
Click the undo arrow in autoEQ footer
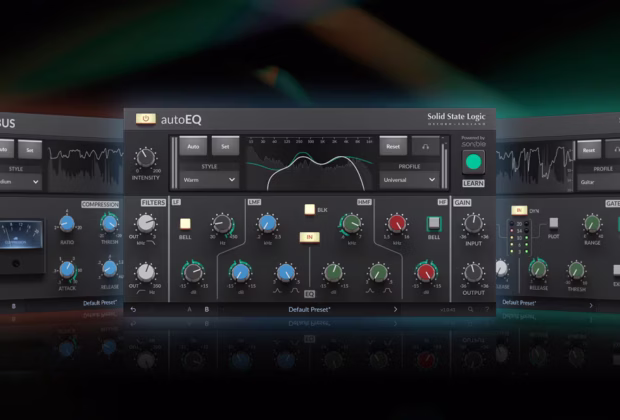tap(133, 309)
